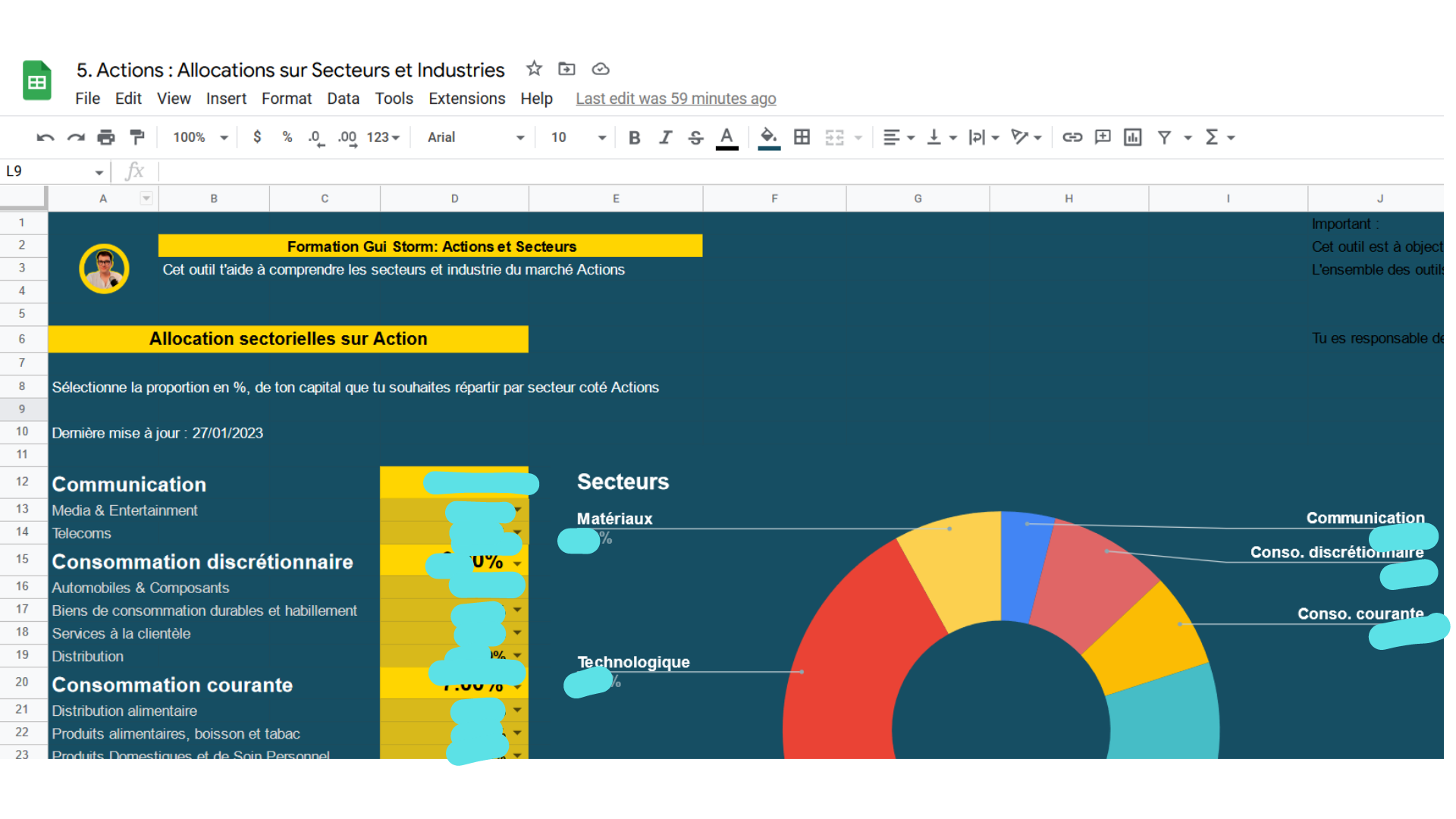The height and width of the screenshot is (819, 1456).
Task: Expand the font size 10 dropdown
Action: [x=579, y=137]
